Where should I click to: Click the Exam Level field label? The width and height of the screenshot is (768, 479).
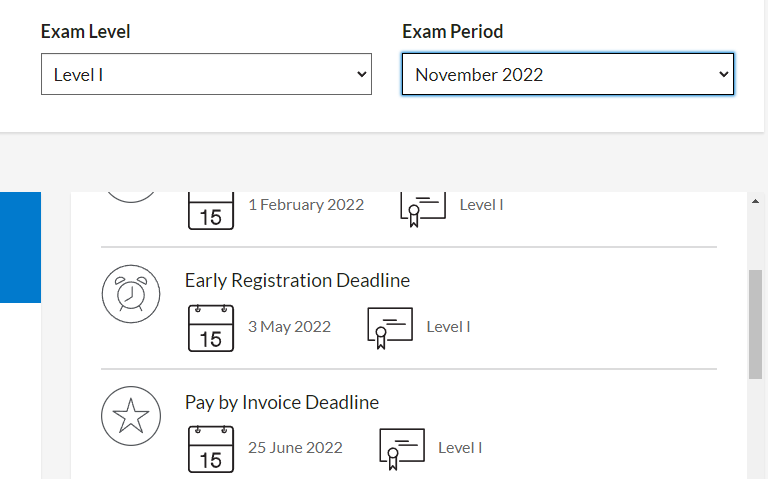pyautogui.click(x=86, y=32)
